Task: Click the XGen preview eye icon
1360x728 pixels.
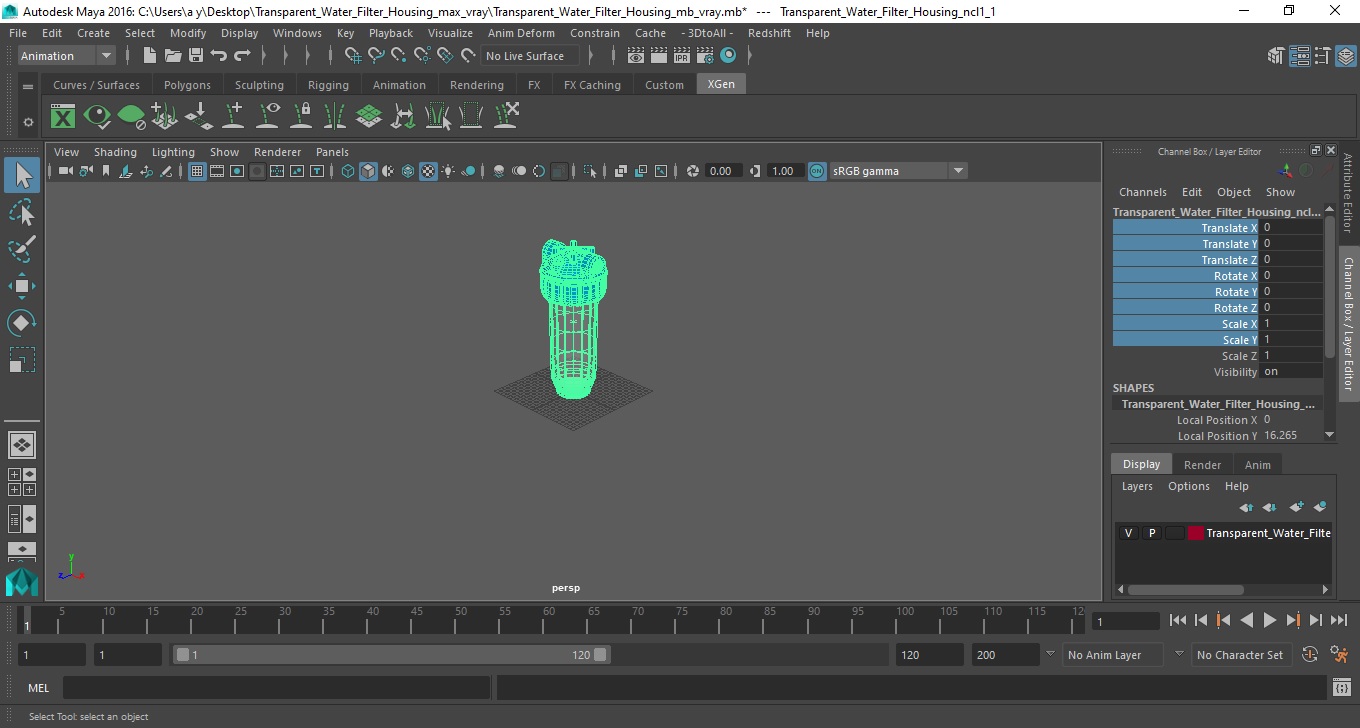Action: [x=97, y=116]
